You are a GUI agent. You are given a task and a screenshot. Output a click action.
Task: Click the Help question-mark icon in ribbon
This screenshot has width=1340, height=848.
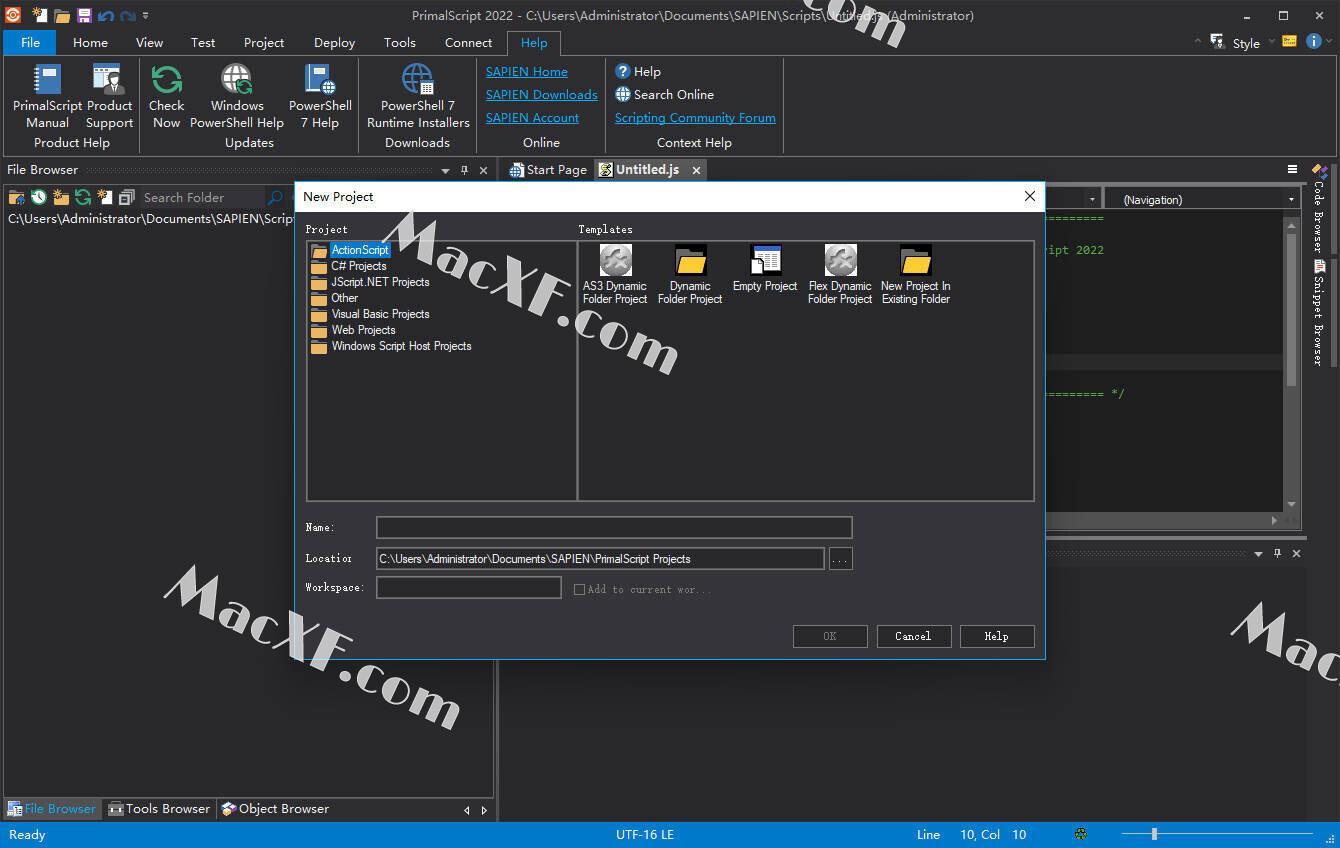623,71
